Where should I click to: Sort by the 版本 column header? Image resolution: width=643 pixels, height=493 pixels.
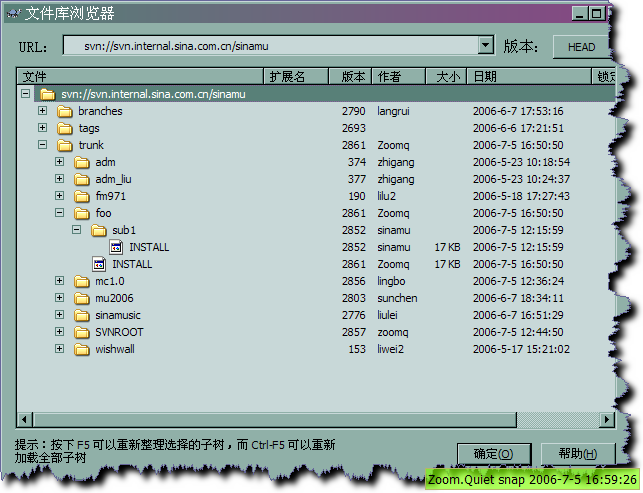pos(352,76)
